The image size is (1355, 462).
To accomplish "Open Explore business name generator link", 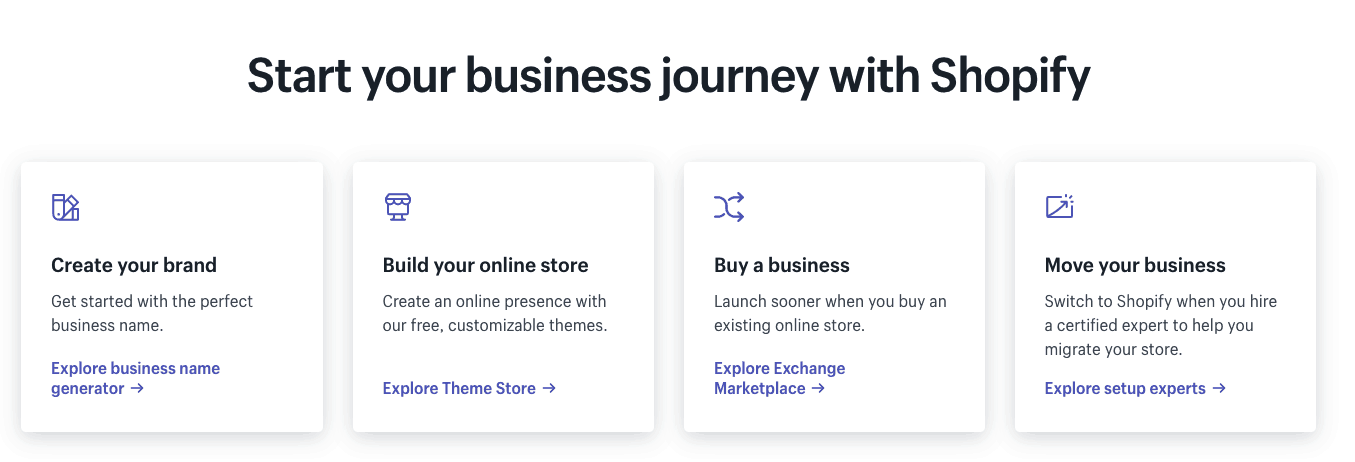I will click(135, 378).
